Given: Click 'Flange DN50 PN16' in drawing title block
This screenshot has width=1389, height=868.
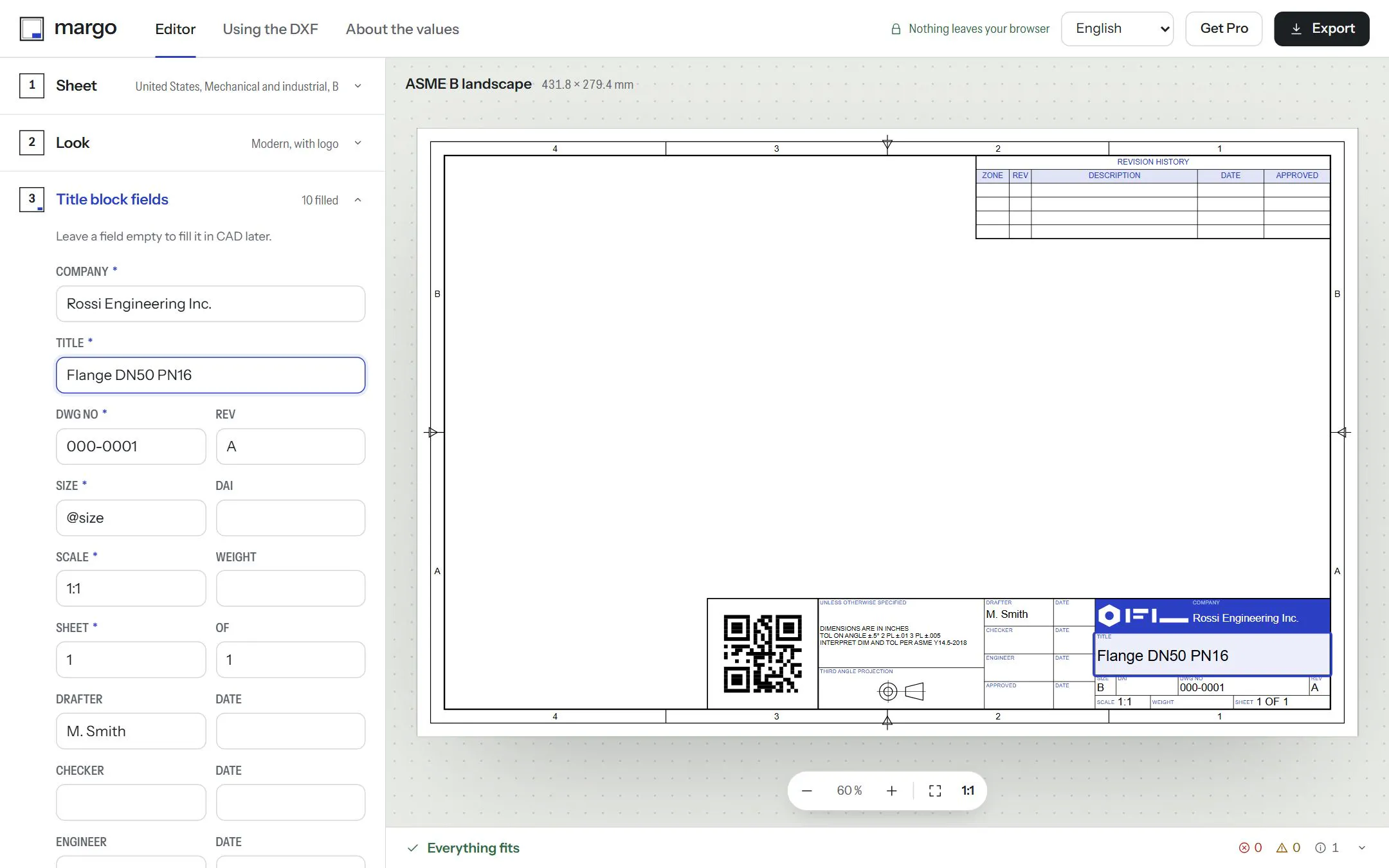Looking at the screenshot, I should coord(1163,656).
